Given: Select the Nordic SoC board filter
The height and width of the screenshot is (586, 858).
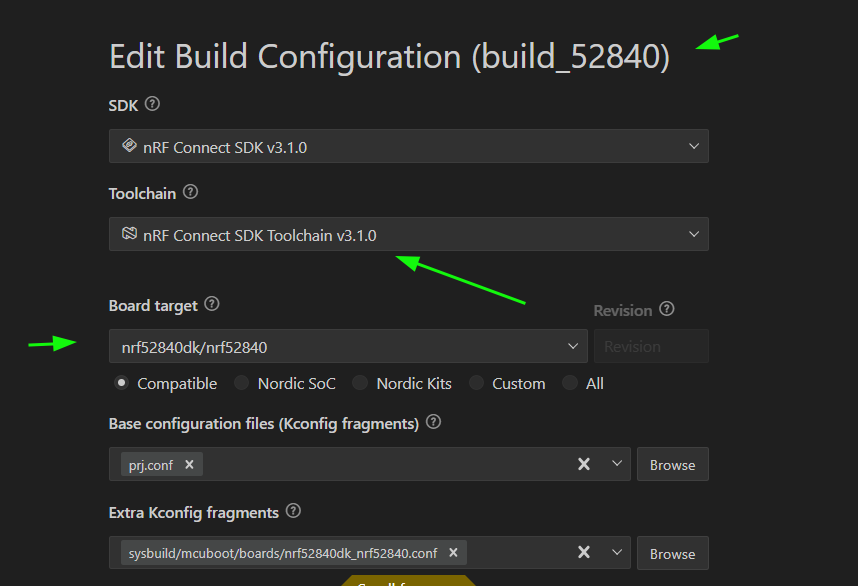Looking at the screenshot, I should tap(241, 383).
